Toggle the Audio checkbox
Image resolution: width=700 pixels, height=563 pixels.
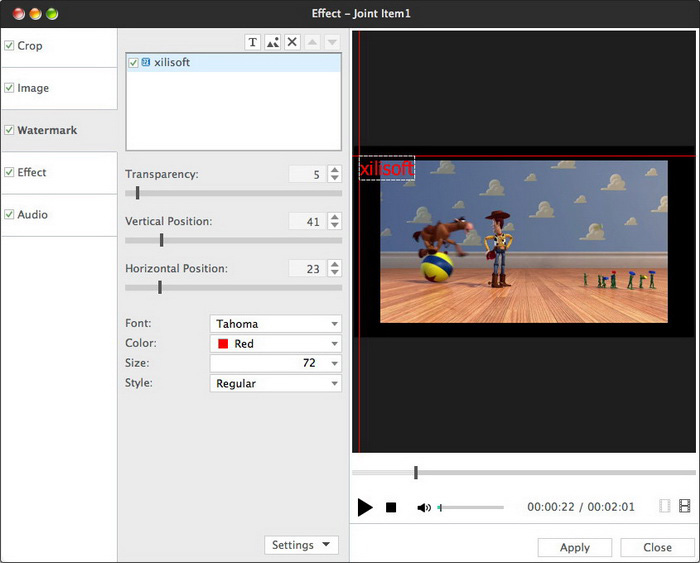point(9,215)
